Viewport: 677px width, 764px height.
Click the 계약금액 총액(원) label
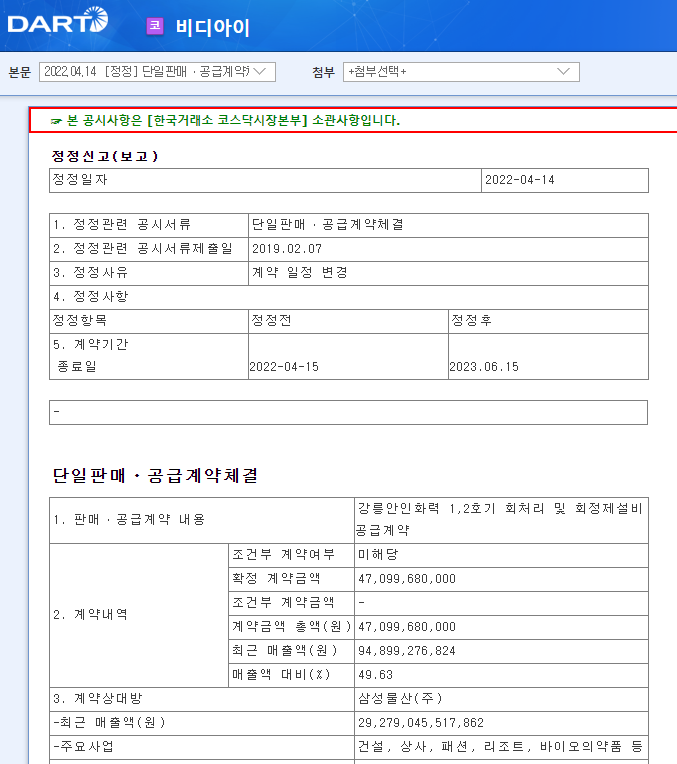291,627
